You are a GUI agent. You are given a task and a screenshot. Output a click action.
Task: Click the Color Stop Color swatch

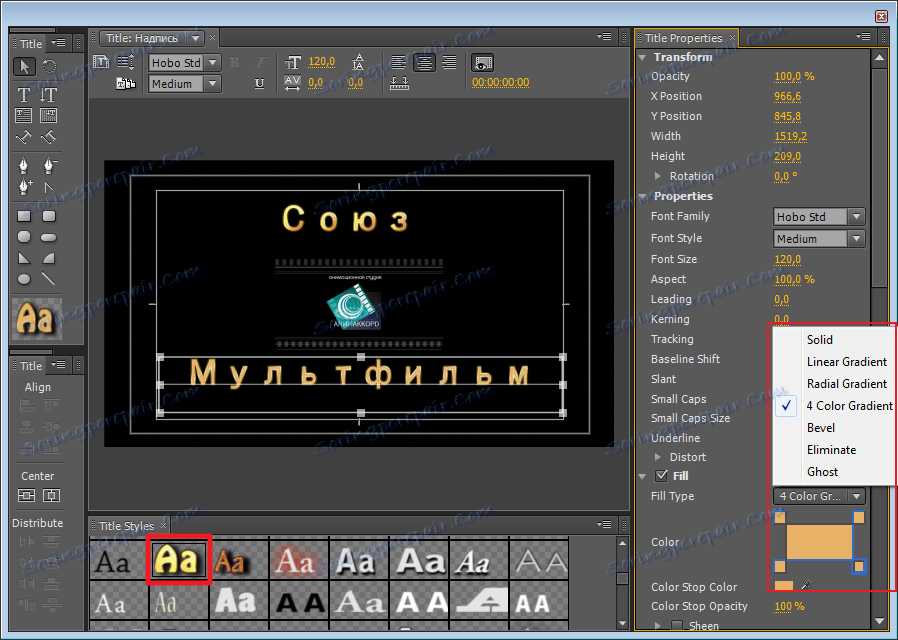tap(784, 587)
